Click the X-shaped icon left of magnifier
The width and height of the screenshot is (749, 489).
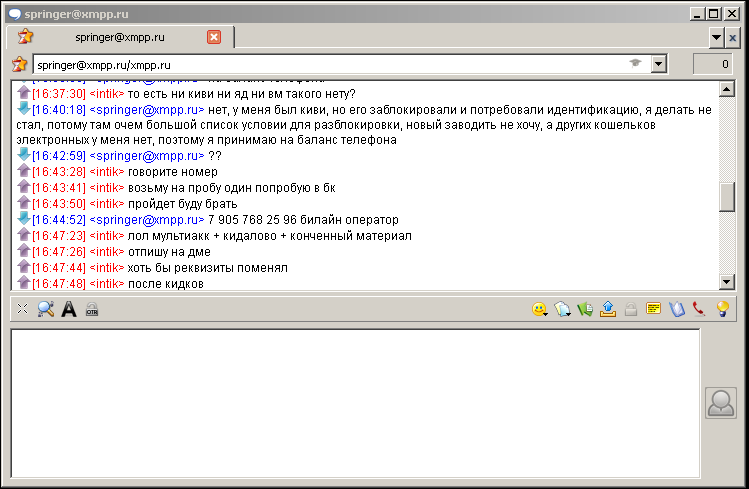[x=22, y=309]
